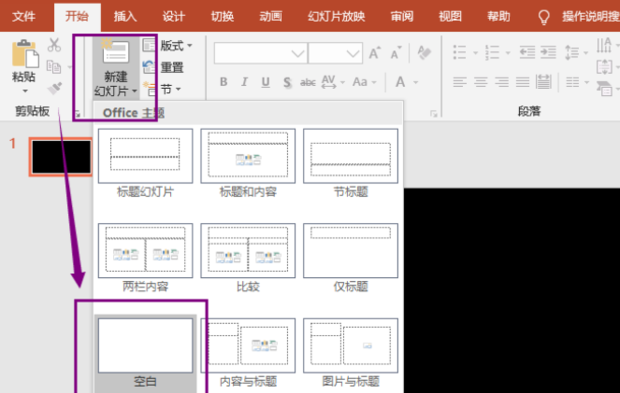The height and width of the screenshot is (393, 620).
Task: Toggle Underline formatting
Action: (266, 82)
